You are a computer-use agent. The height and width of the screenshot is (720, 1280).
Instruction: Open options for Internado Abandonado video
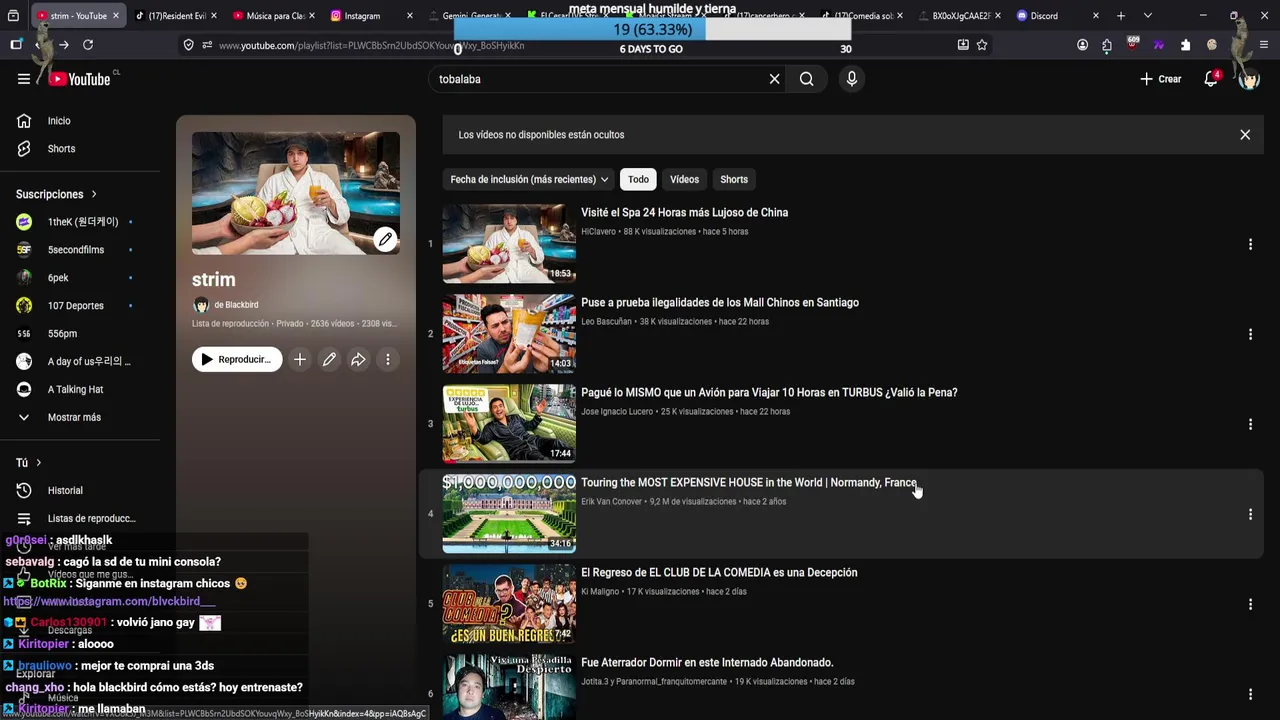[x=1250, y=694]
